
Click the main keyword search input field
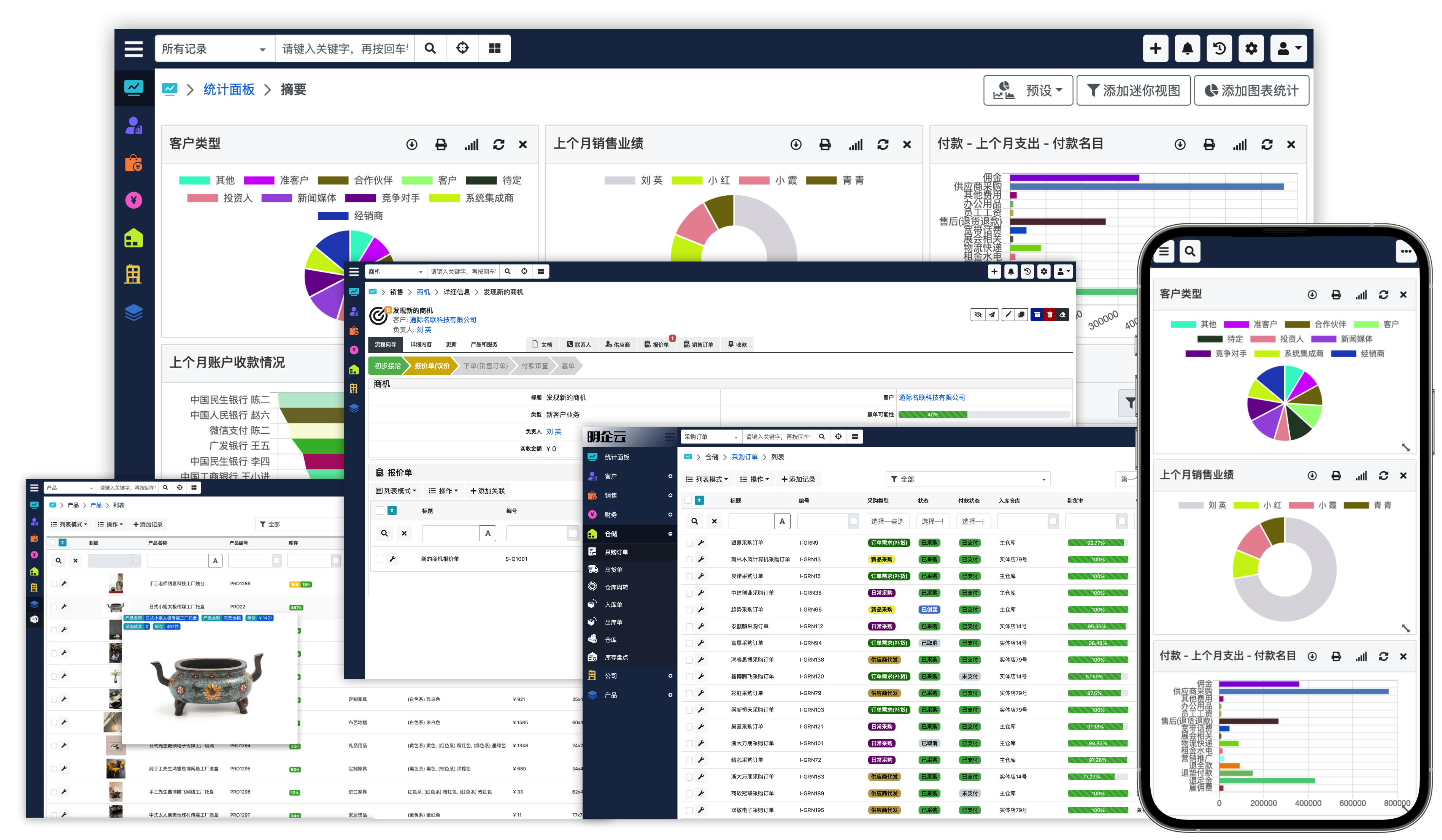345,49
